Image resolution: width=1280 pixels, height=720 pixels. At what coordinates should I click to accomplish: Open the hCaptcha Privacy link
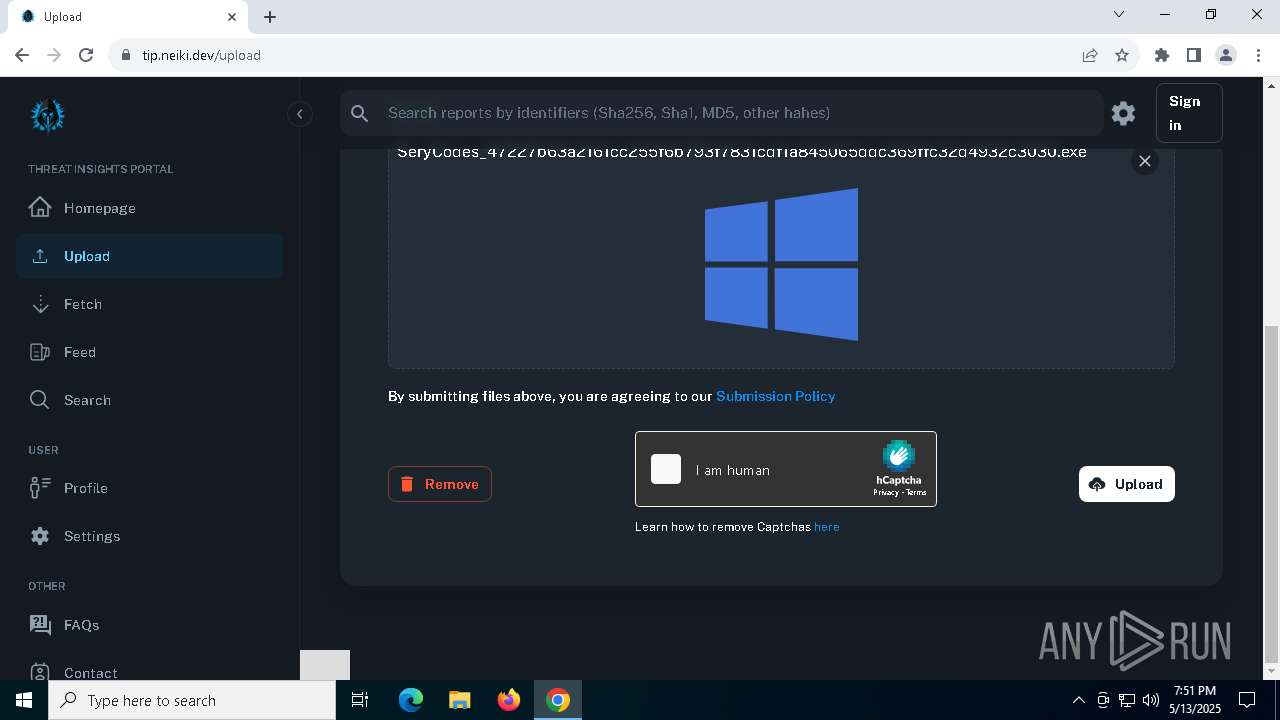[x=886, y=493]
